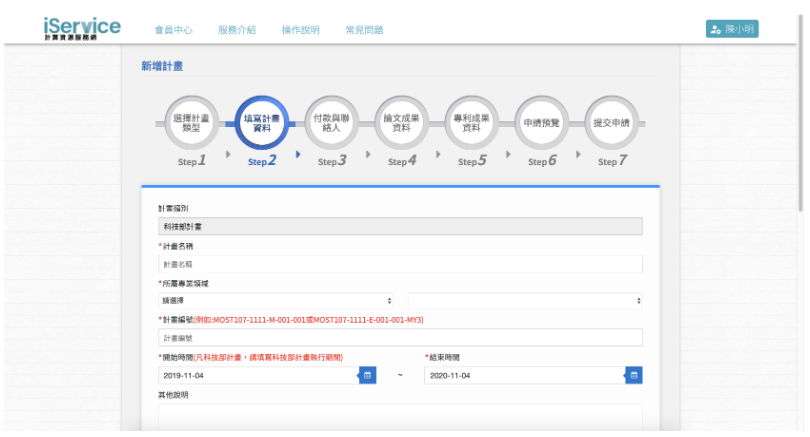
Task: Expand the 所屬專業領域 first dropdown
Action: click(x=277, y=300)
